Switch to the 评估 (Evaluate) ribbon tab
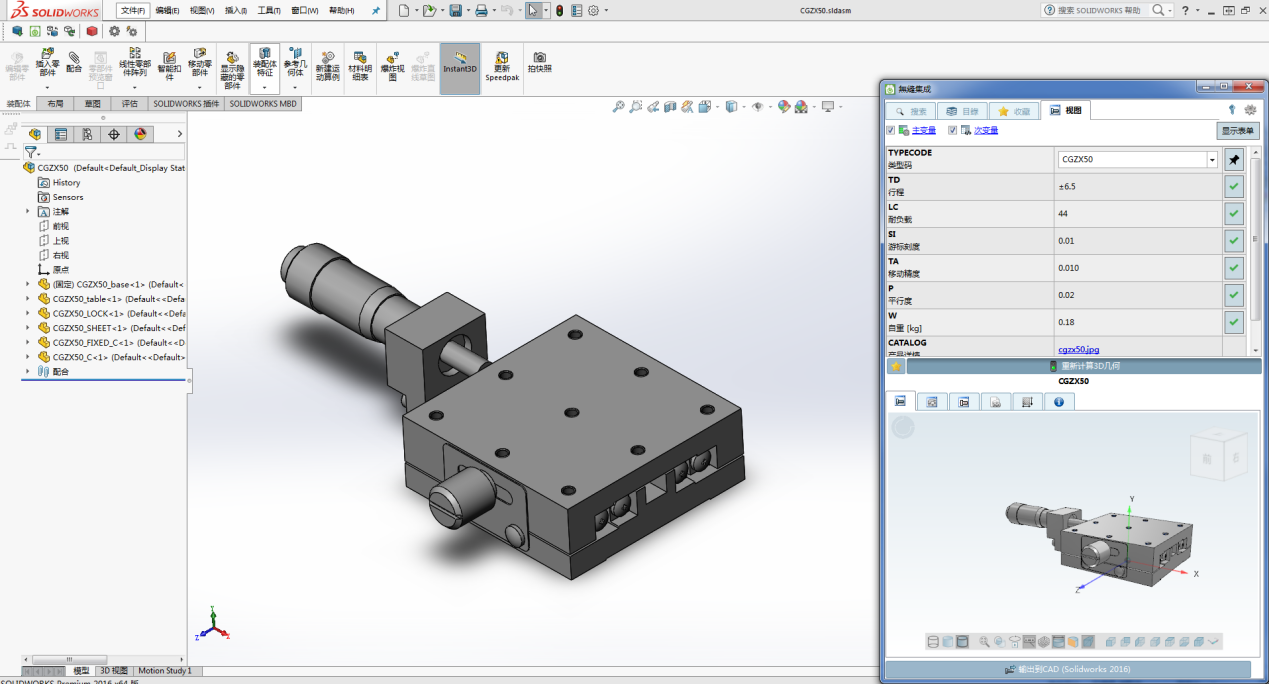Image resolution: width=1269 pixels, height=684 pixels. coord(130,103)
